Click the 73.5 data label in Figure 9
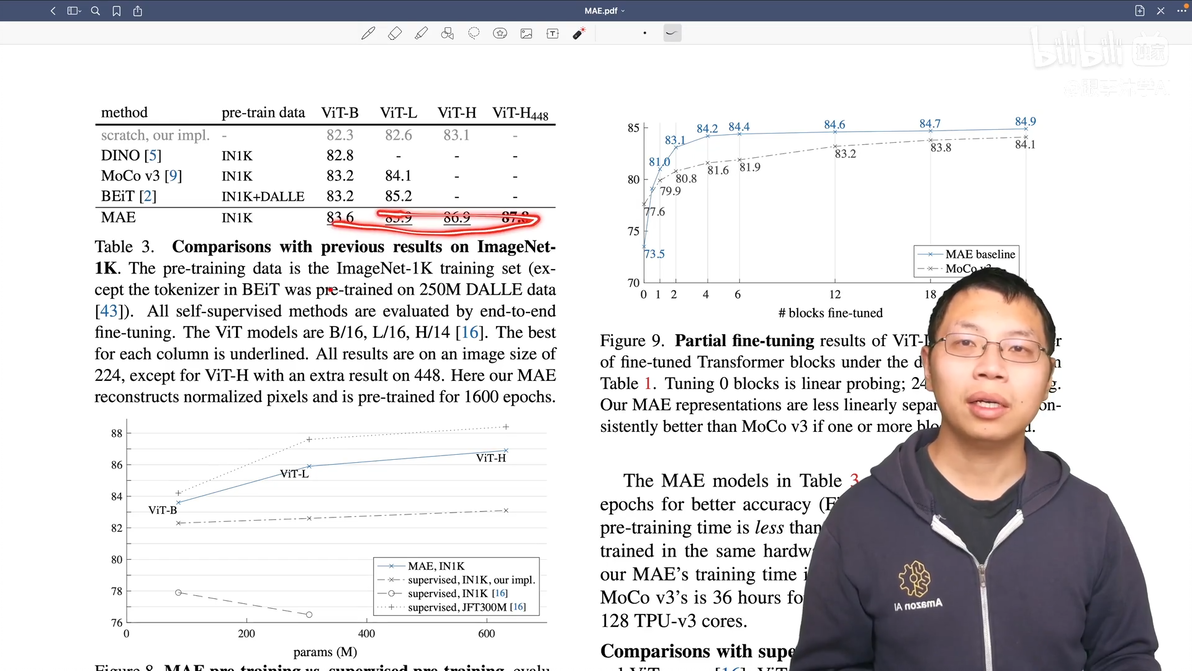This screenshot has height=671, width=1192. click(x=654, y=254)
